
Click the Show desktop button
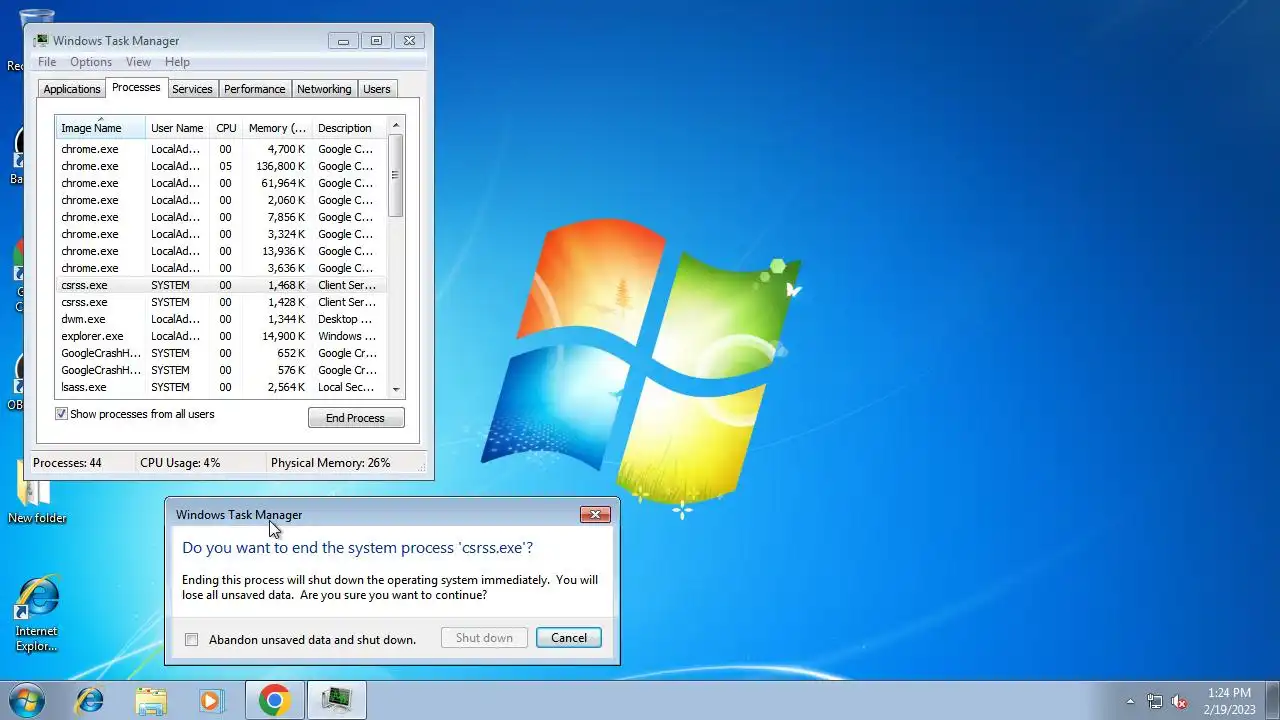(x=1273, y=700)
